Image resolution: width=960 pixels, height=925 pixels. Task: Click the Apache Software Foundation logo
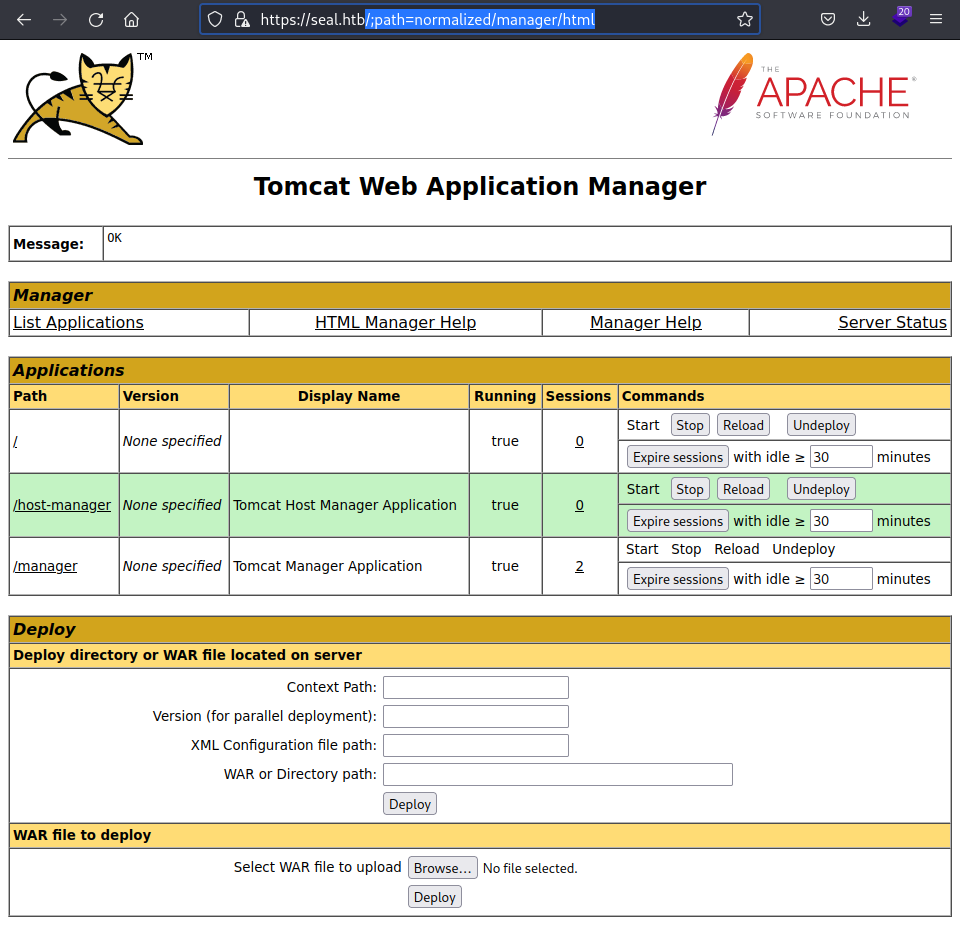814,94
